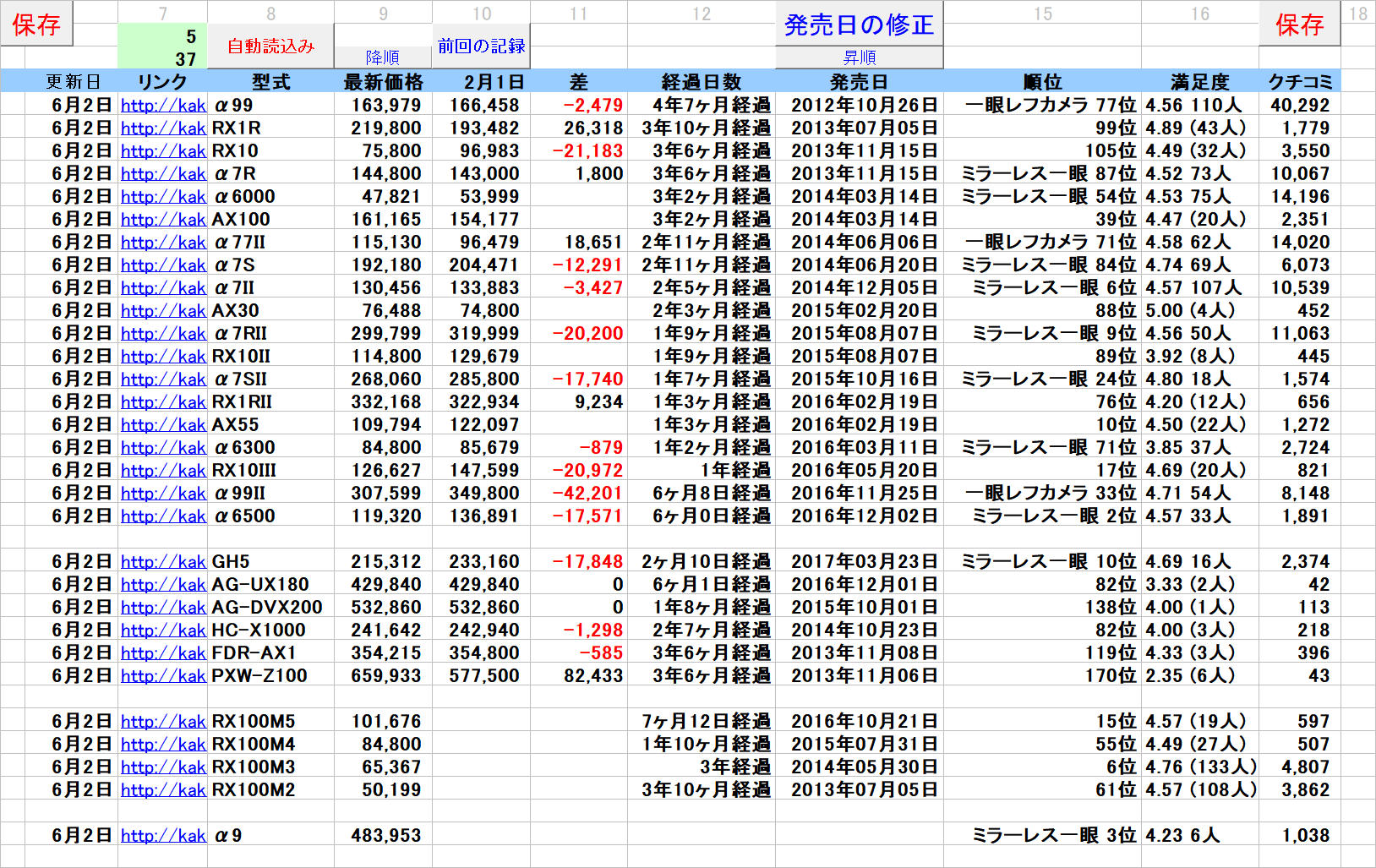This screenshot has width=1376, height=868.
Task: Select the 満足度 column header
Action: [x=1199, y=82]
